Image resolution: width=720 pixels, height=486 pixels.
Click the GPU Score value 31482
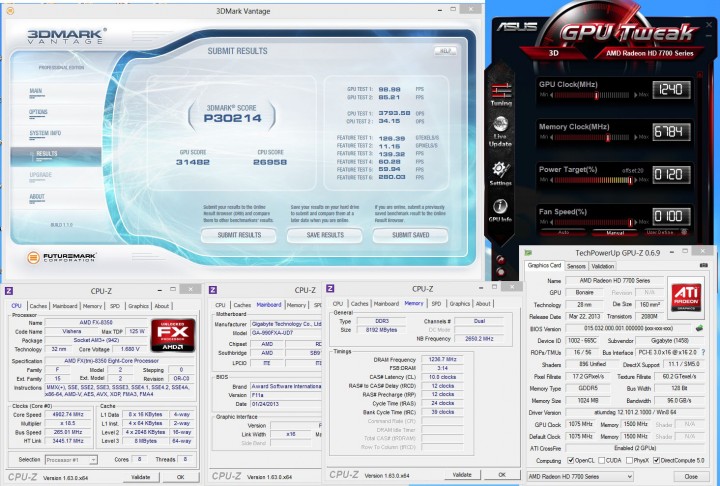point(193,162)
